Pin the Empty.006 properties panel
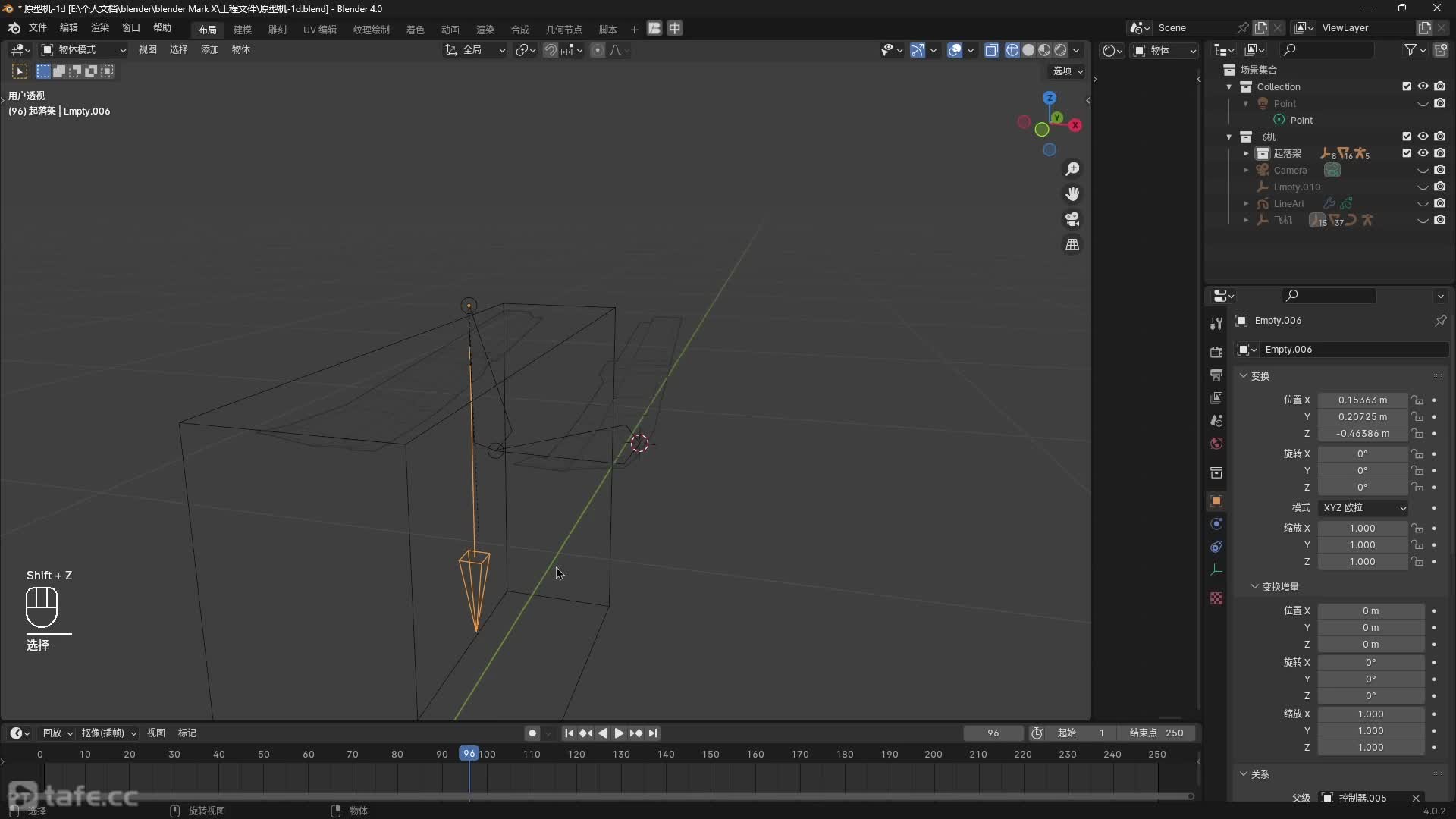Viewport: 1456px width, 819px height. 1440,321
